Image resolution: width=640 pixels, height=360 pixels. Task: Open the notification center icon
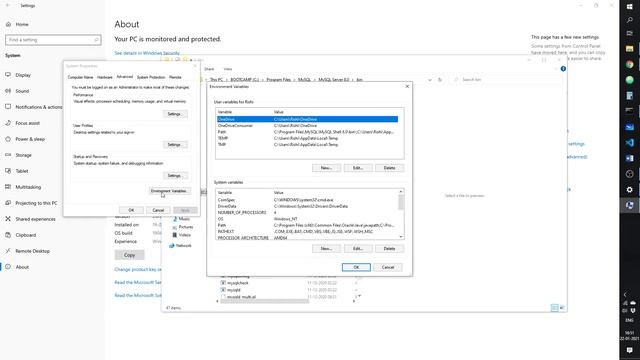(629, 350)
